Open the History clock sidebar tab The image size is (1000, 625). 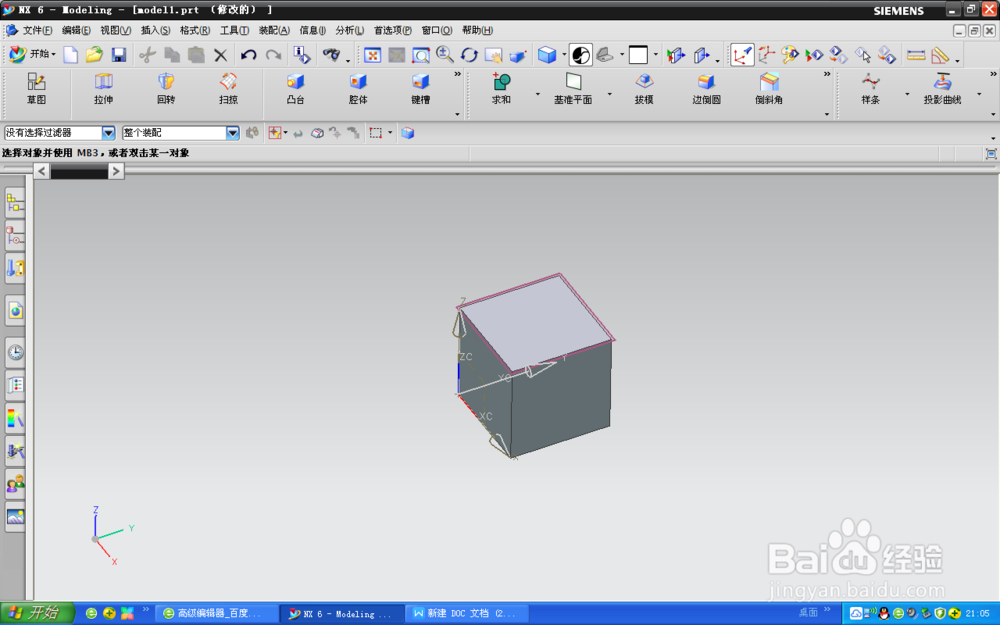pyautogui.click(x=15, y=352)
